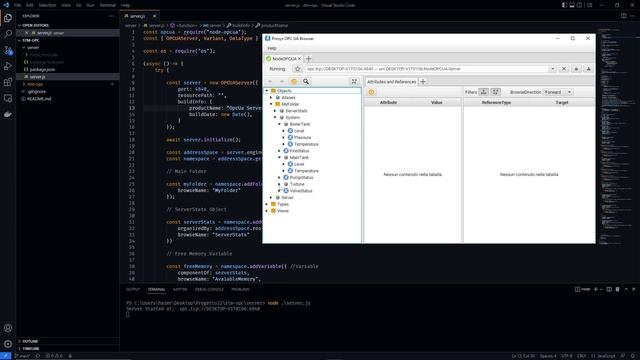Select the ValveStatus variable in the tree
Screen dimensions: 640x360
click(x=301, y=191)
